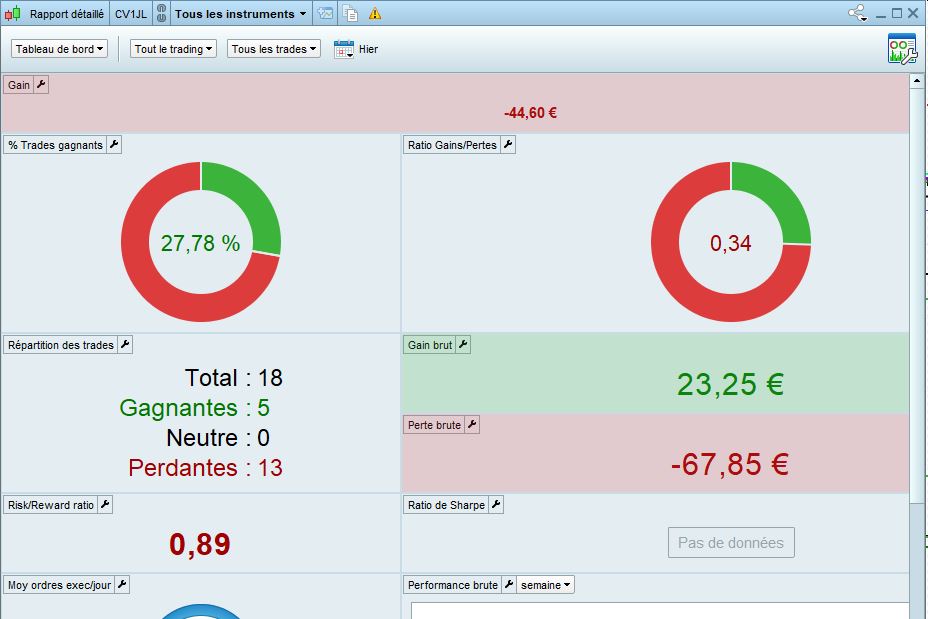Click the wrench next to % Trades gagnants
The width and height of the screenshot is (928, 619).
point(114,145)
